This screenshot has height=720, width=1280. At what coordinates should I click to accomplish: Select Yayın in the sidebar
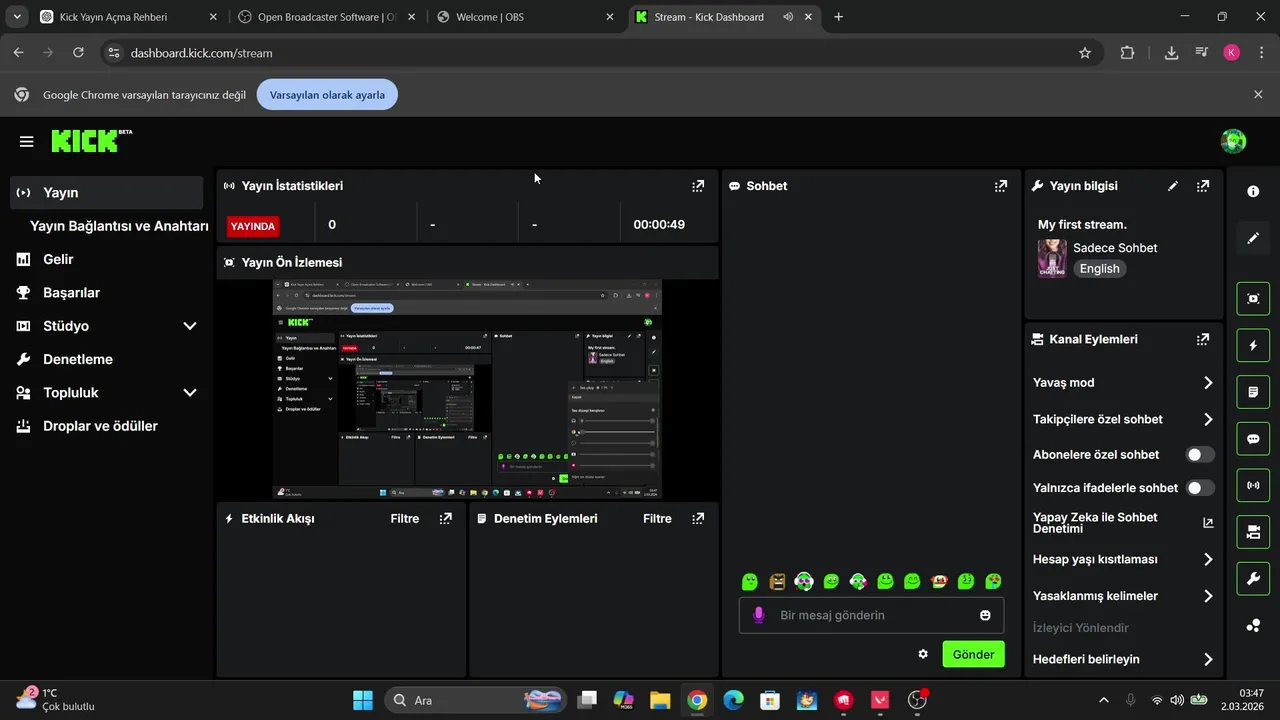[107, 193]
